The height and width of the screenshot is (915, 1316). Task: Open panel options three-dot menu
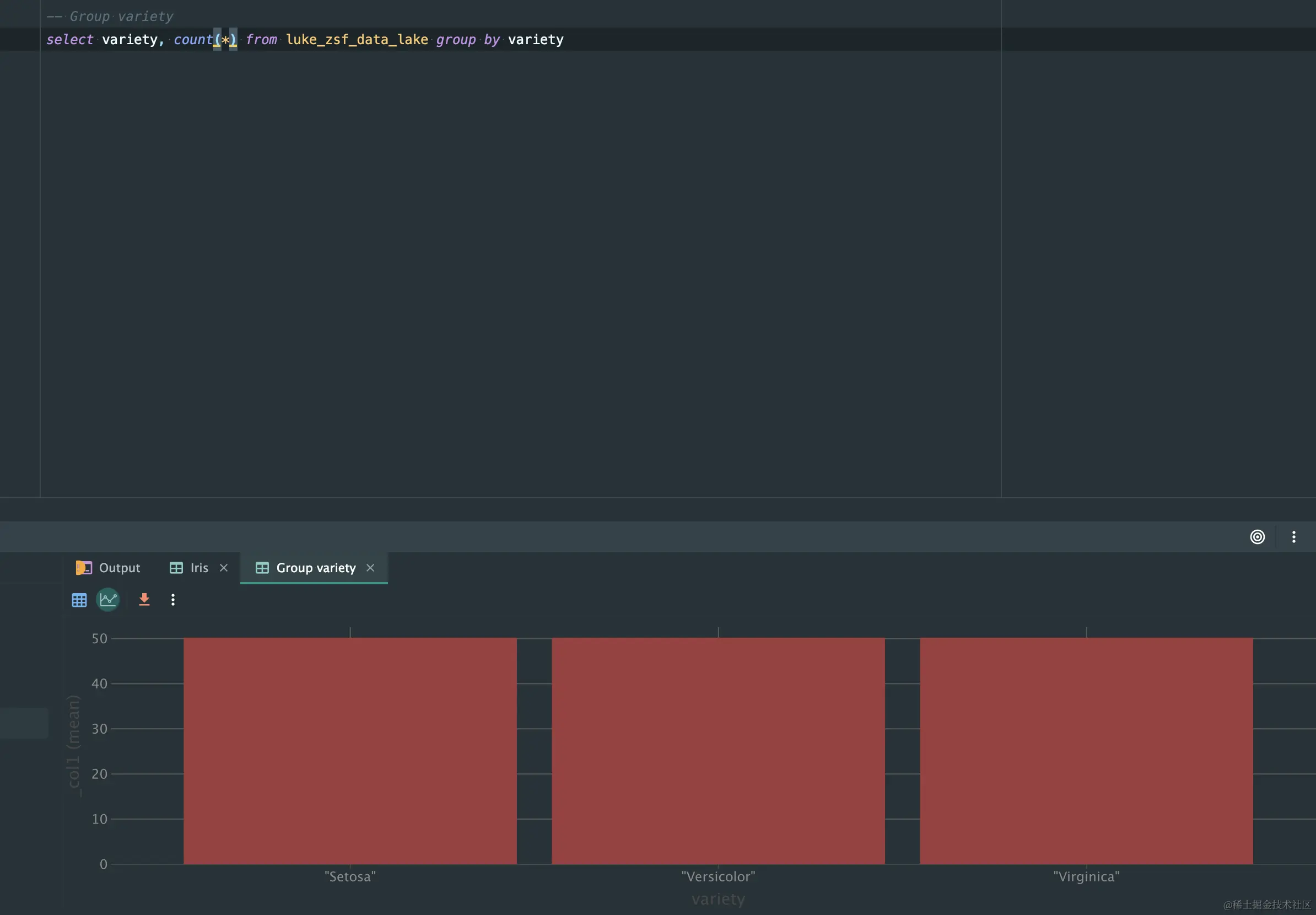1293,537
